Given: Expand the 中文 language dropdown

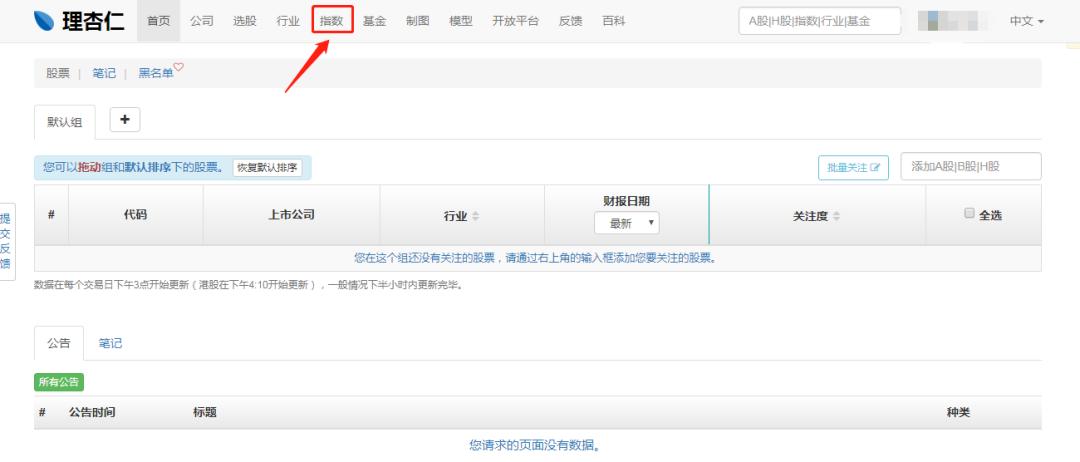Looking at the screenshot, I should point(1026,21).
